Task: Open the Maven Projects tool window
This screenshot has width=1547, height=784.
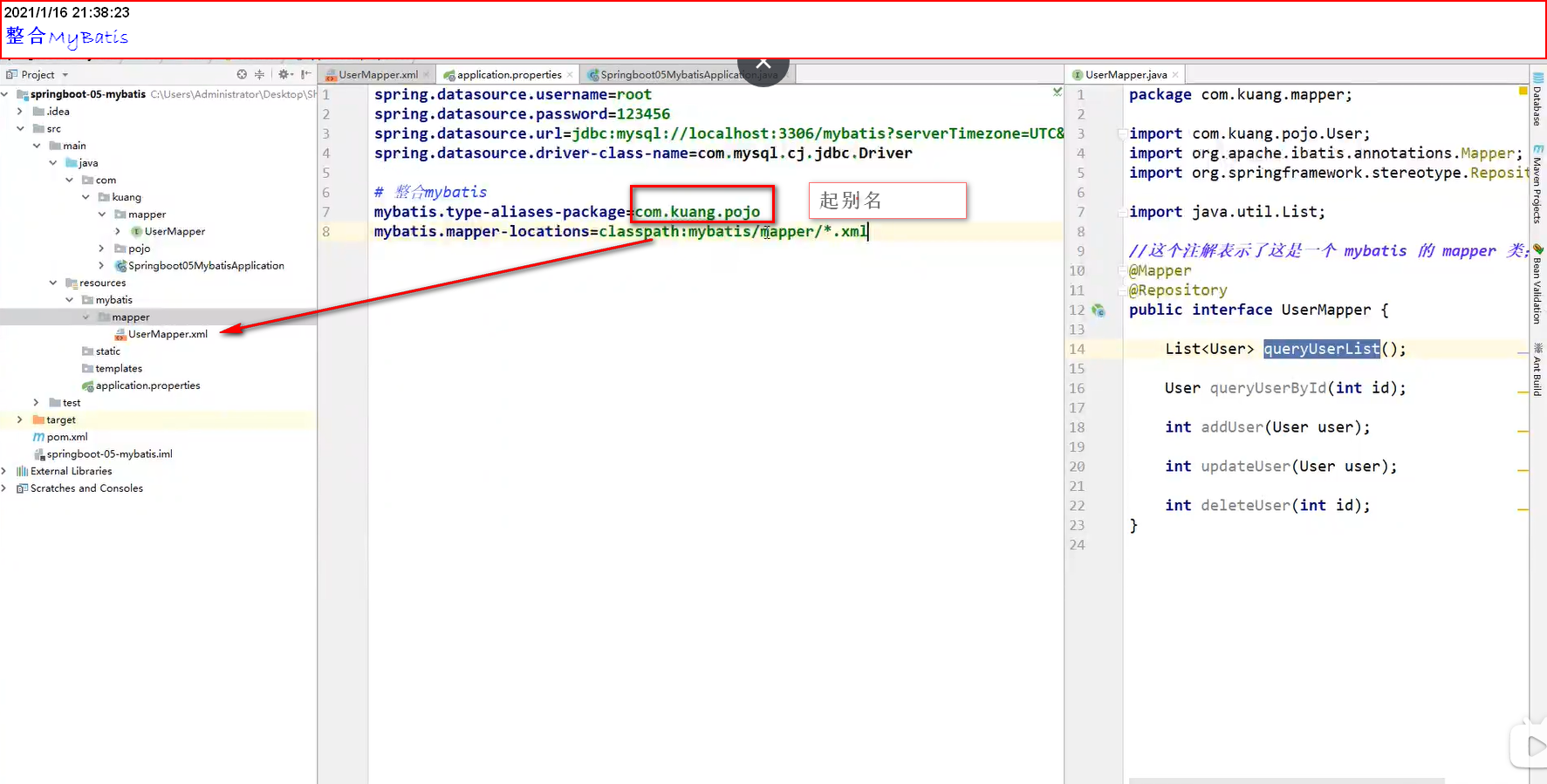Action: pos(1537,184)
